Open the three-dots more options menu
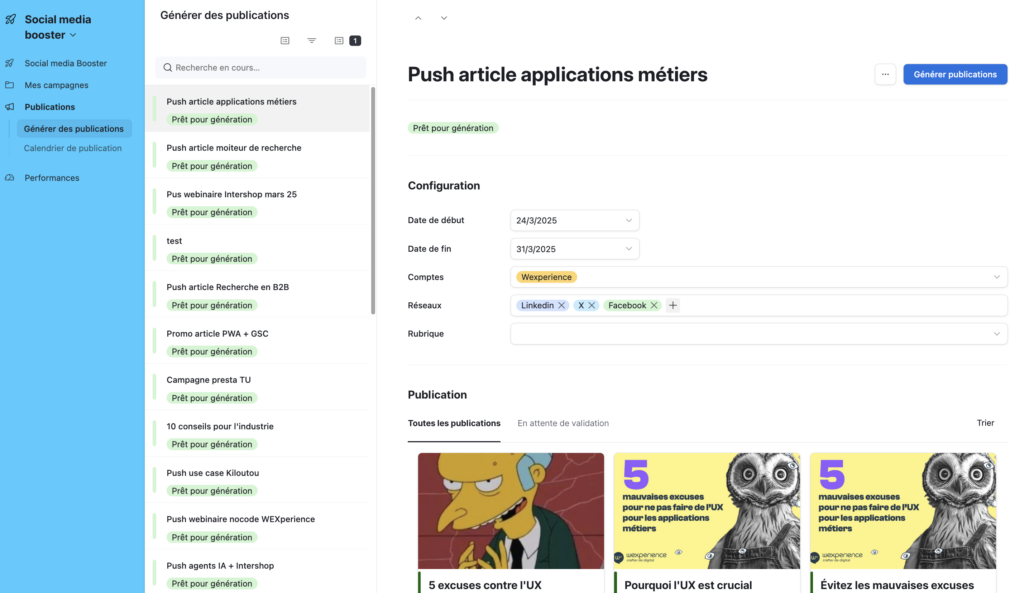This screenshot has height=593, width=1024. tap(885, 74)
